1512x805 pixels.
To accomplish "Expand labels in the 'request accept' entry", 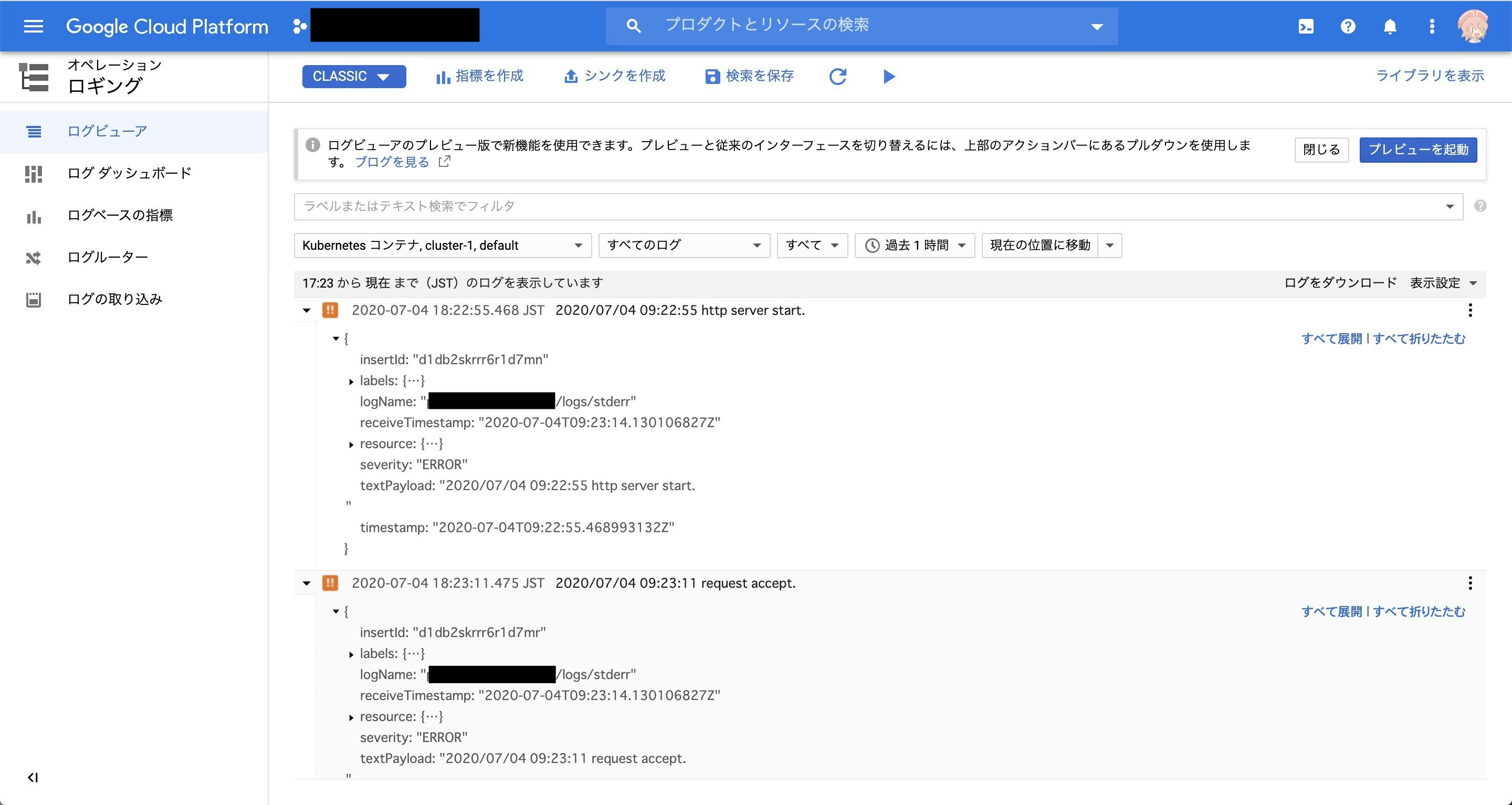I will pyautogui.click(x=351, y=654).
